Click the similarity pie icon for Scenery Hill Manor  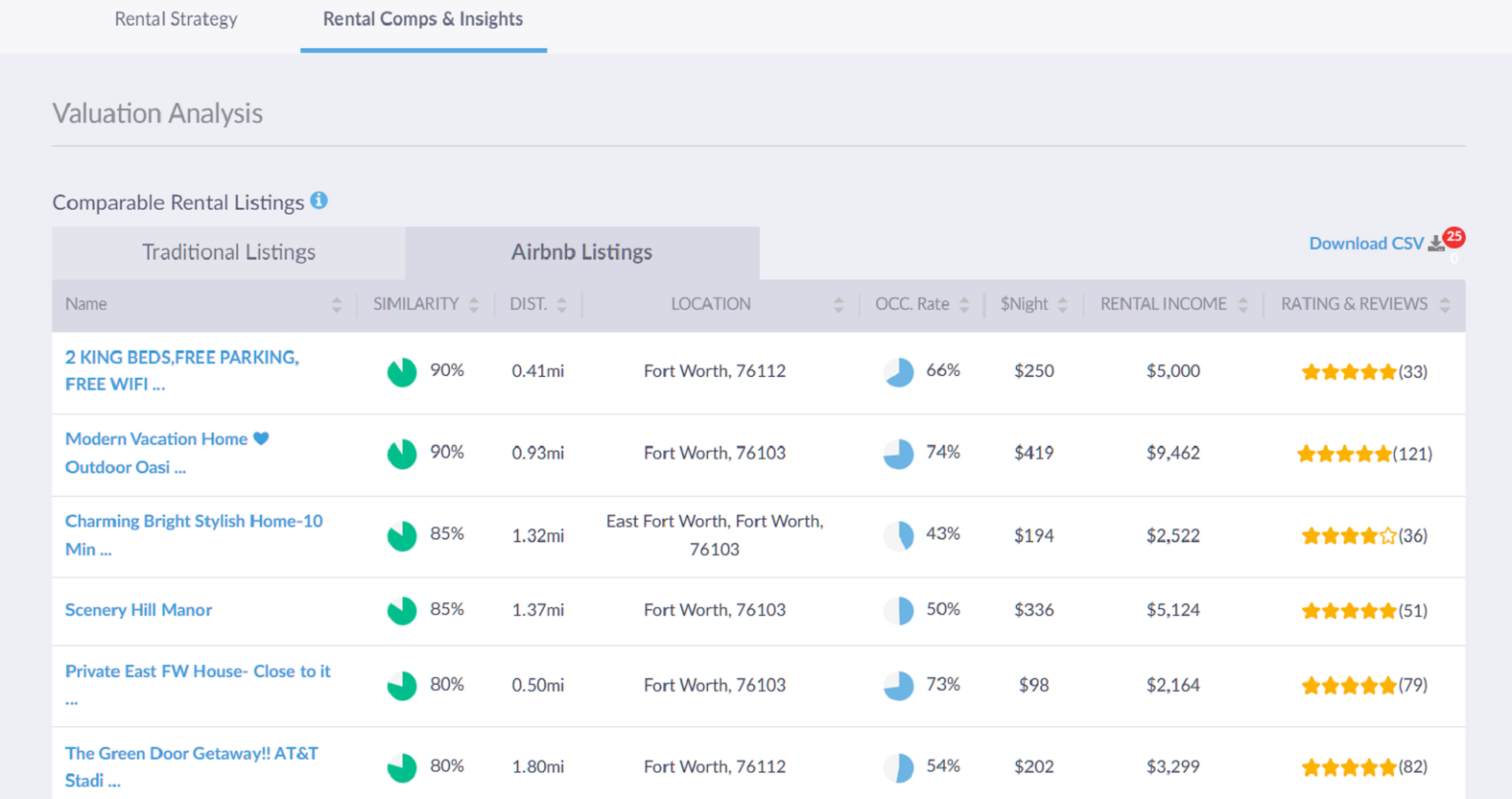pyautogui.click(x=402, y=610)
